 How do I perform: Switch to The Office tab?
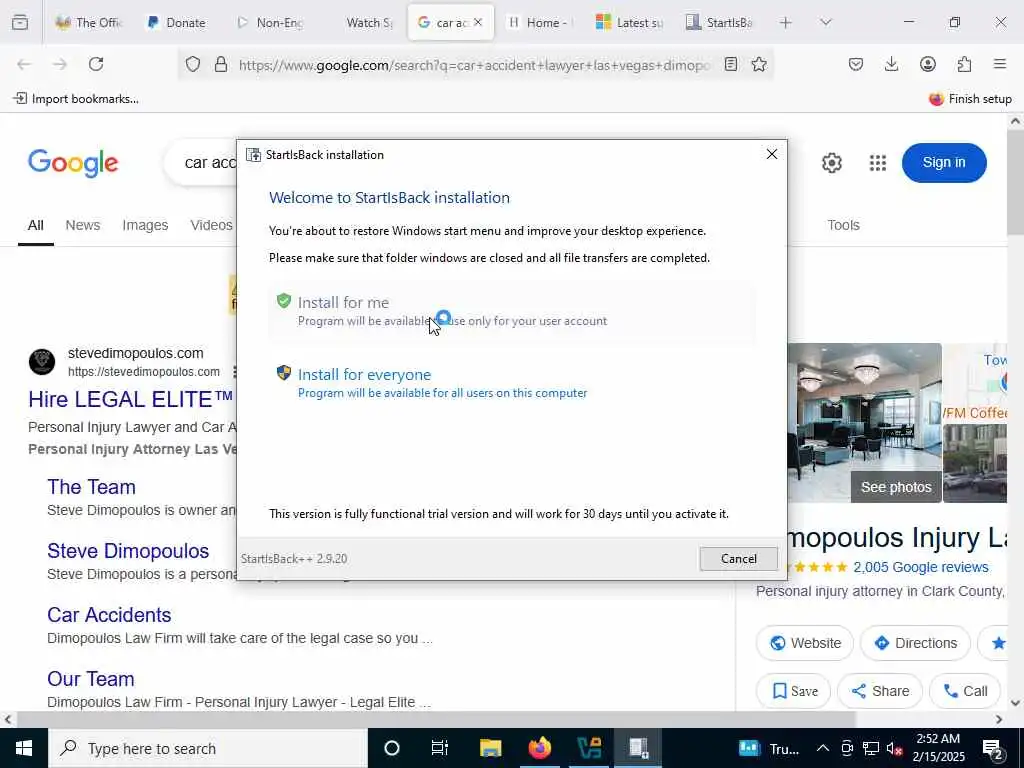89,22
